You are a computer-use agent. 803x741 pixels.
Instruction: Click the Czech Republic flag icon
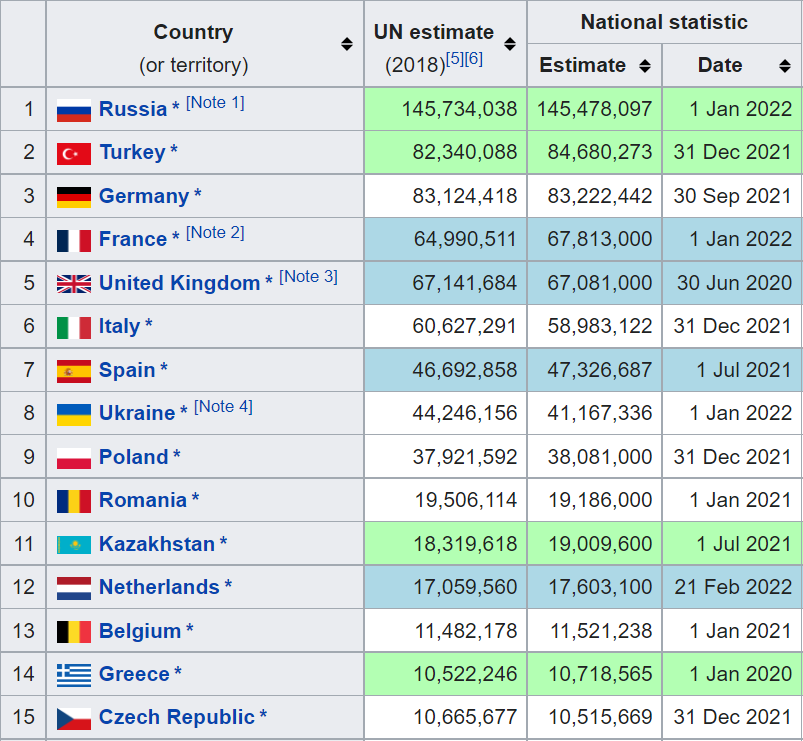74,718
